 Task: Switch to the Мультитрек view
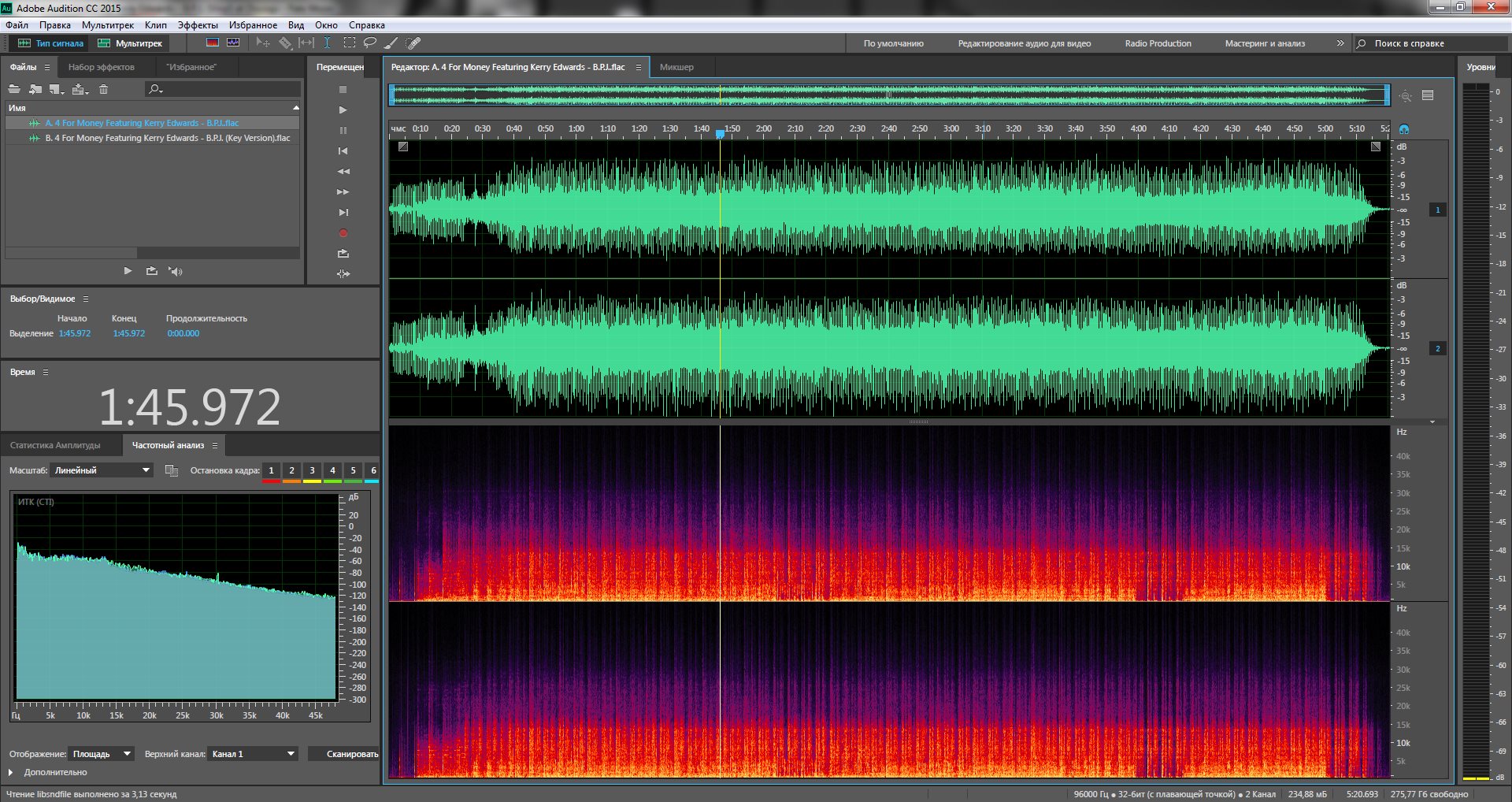131,43
